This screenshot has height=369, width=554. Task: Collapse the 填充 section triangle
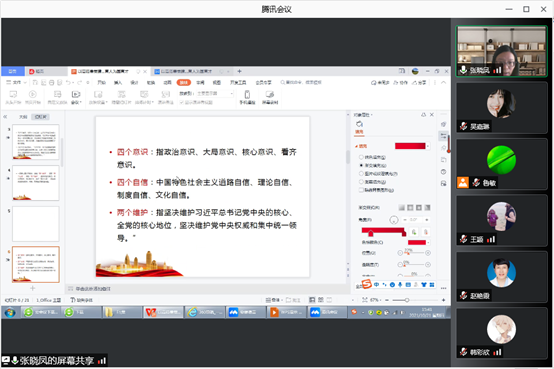click(x=356, y=146)
